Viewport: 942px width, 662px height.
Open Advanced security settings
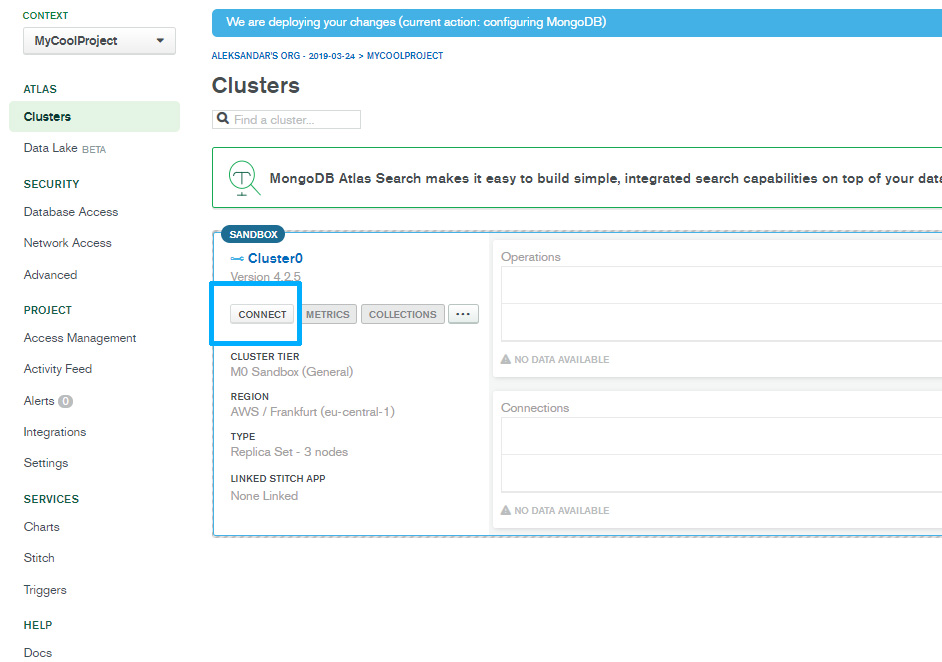click(50, 275)
